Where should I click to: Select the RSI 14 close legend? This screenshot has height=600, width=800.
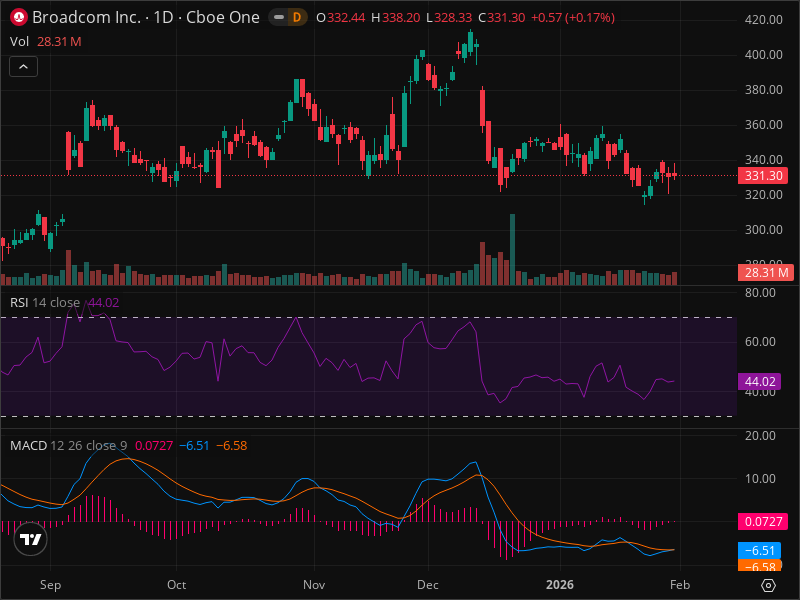tap(45, 303)
